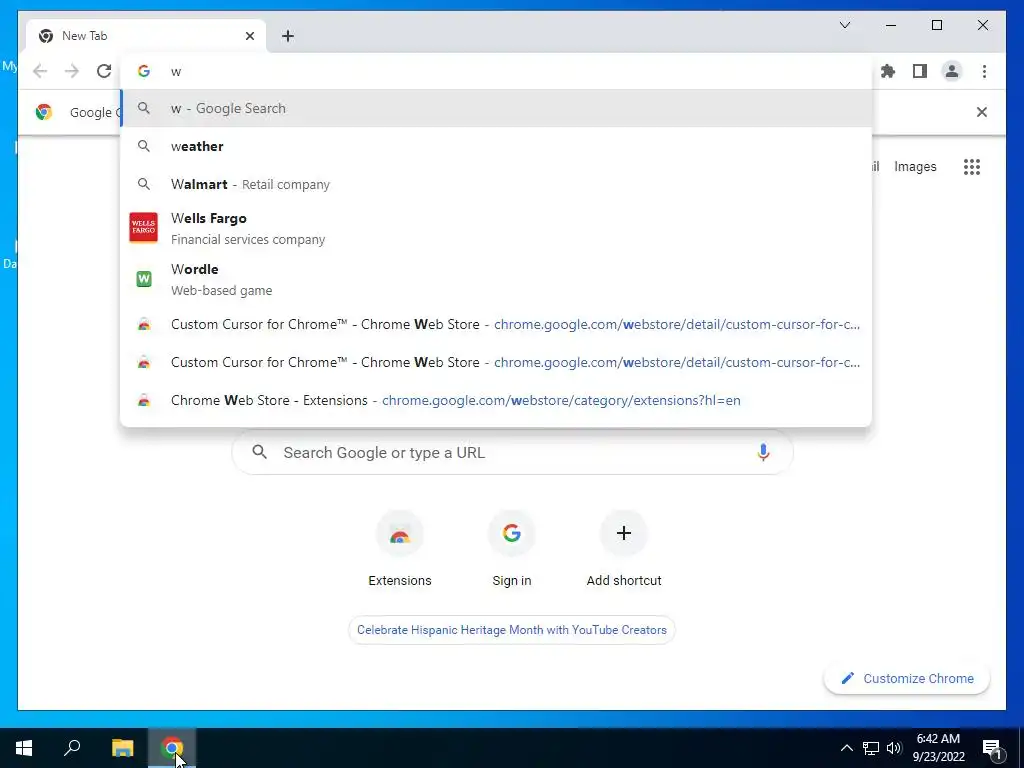Open the Windows Start menu
Viewport: 1024px width, 768px height.
coord(24,748)
